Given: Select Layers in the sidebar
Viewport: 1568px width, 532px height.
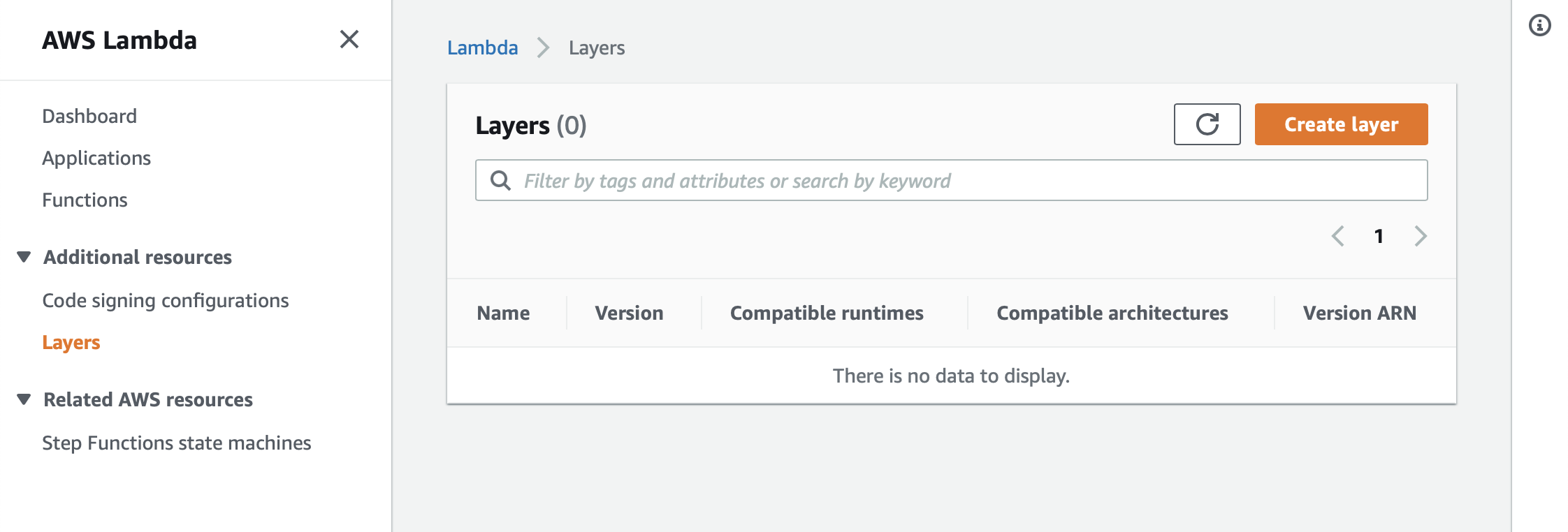Looking at the screenshot, I should coord(71,342).
